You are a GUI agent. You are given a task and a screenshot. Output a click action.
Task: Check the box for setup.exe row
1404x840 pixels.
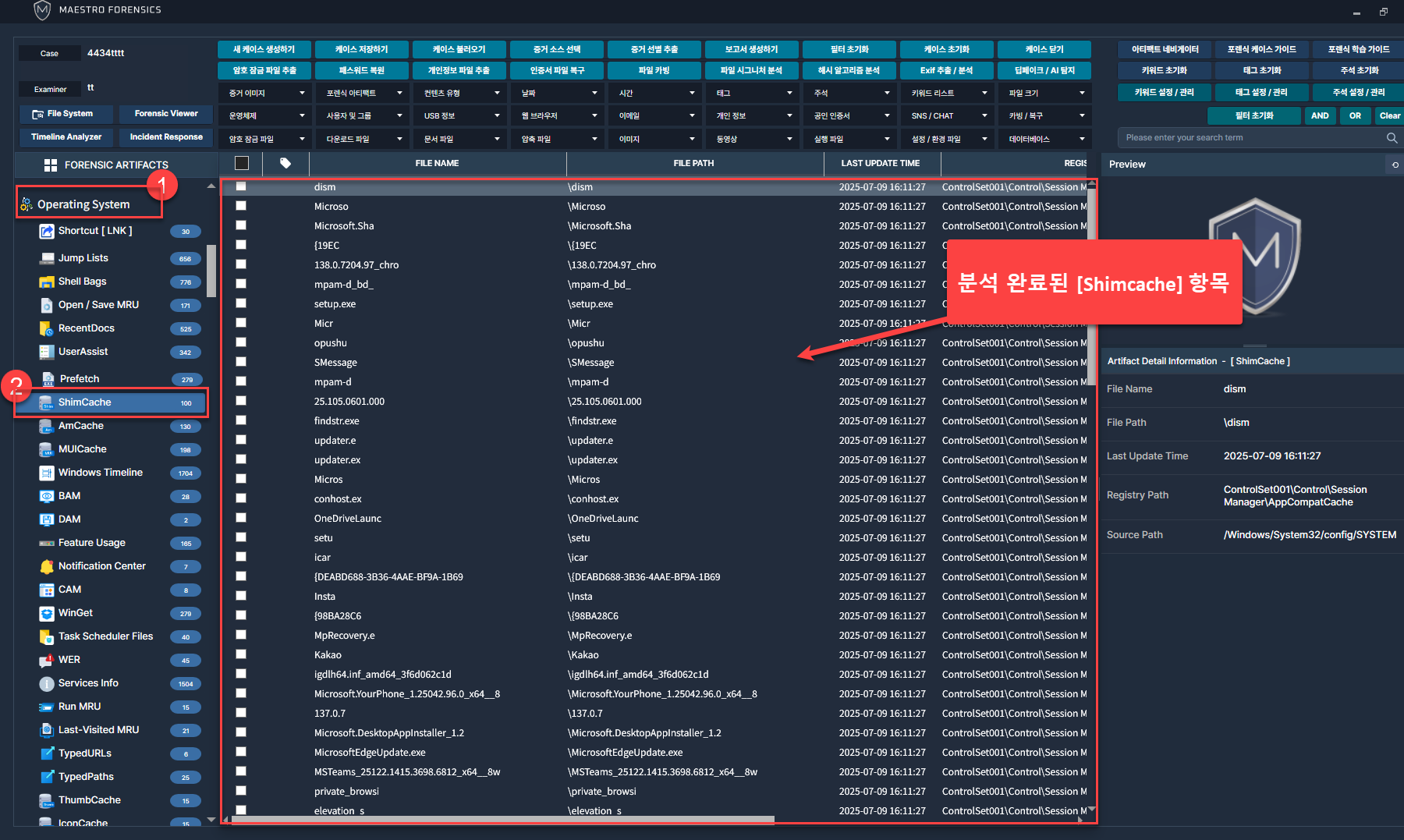click(x=241, y=303)
